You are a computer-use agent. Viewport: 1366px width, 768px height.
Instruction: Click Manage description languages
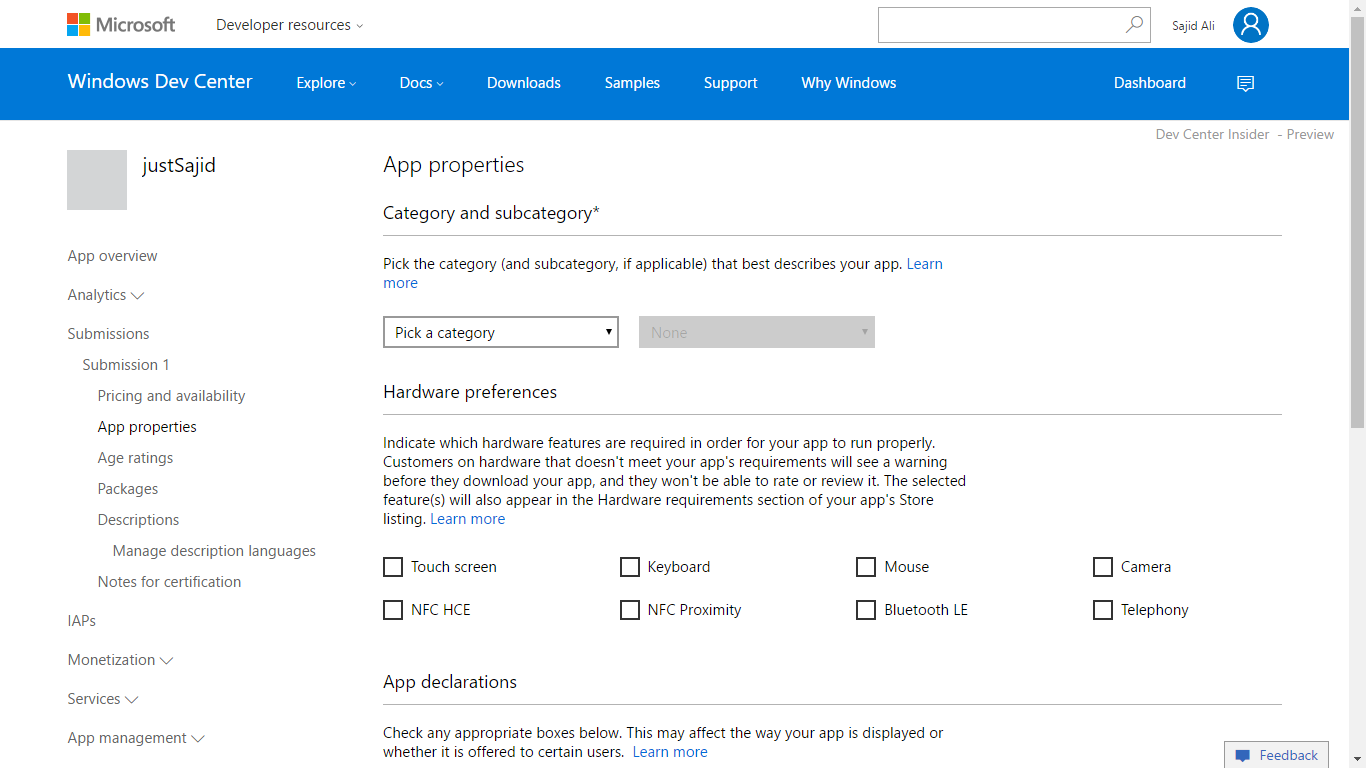(x=214, y=551)
